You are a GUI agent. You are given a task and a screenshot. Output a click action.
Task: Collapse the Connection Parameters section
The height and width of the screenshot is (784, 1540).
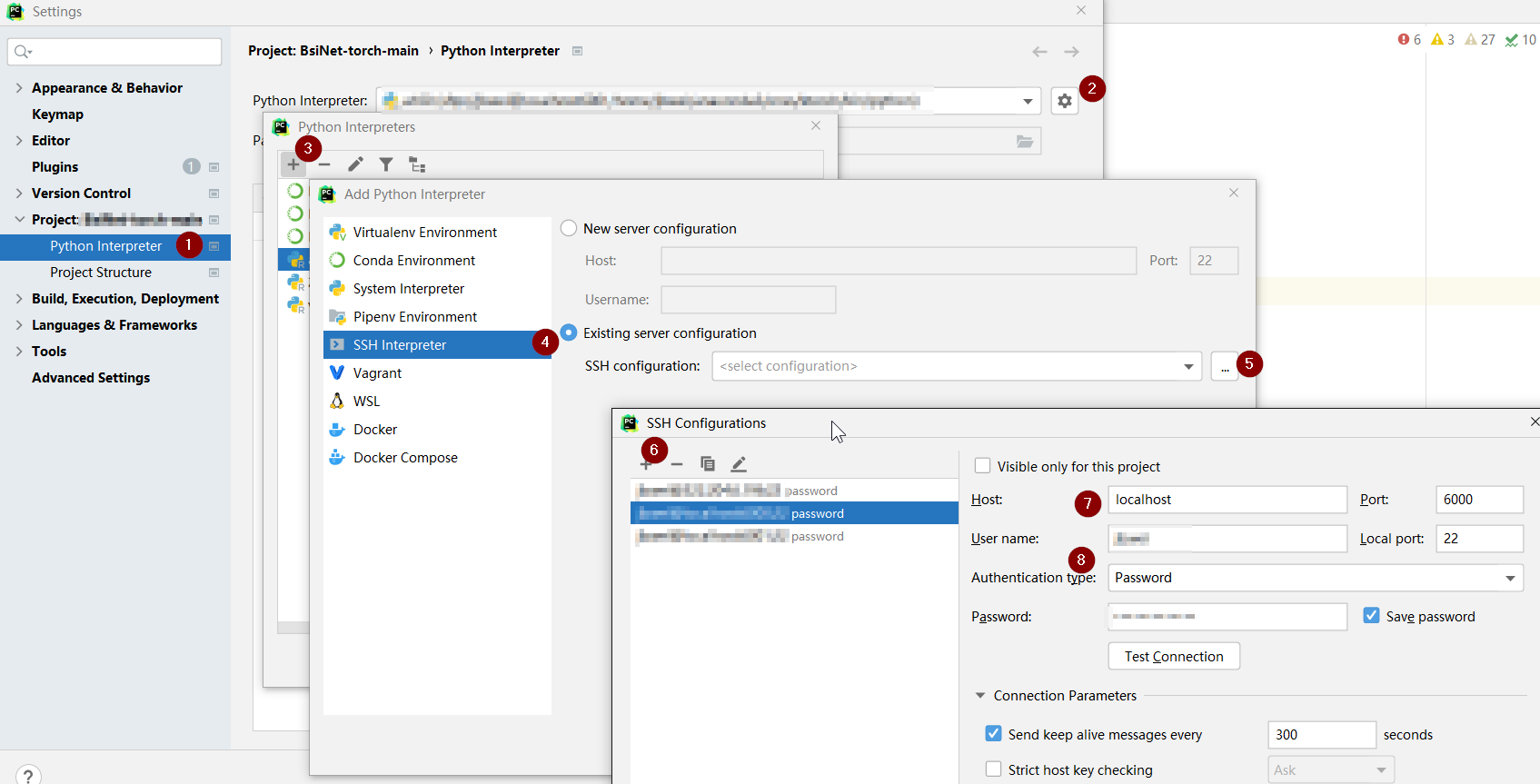click(980, 696)
